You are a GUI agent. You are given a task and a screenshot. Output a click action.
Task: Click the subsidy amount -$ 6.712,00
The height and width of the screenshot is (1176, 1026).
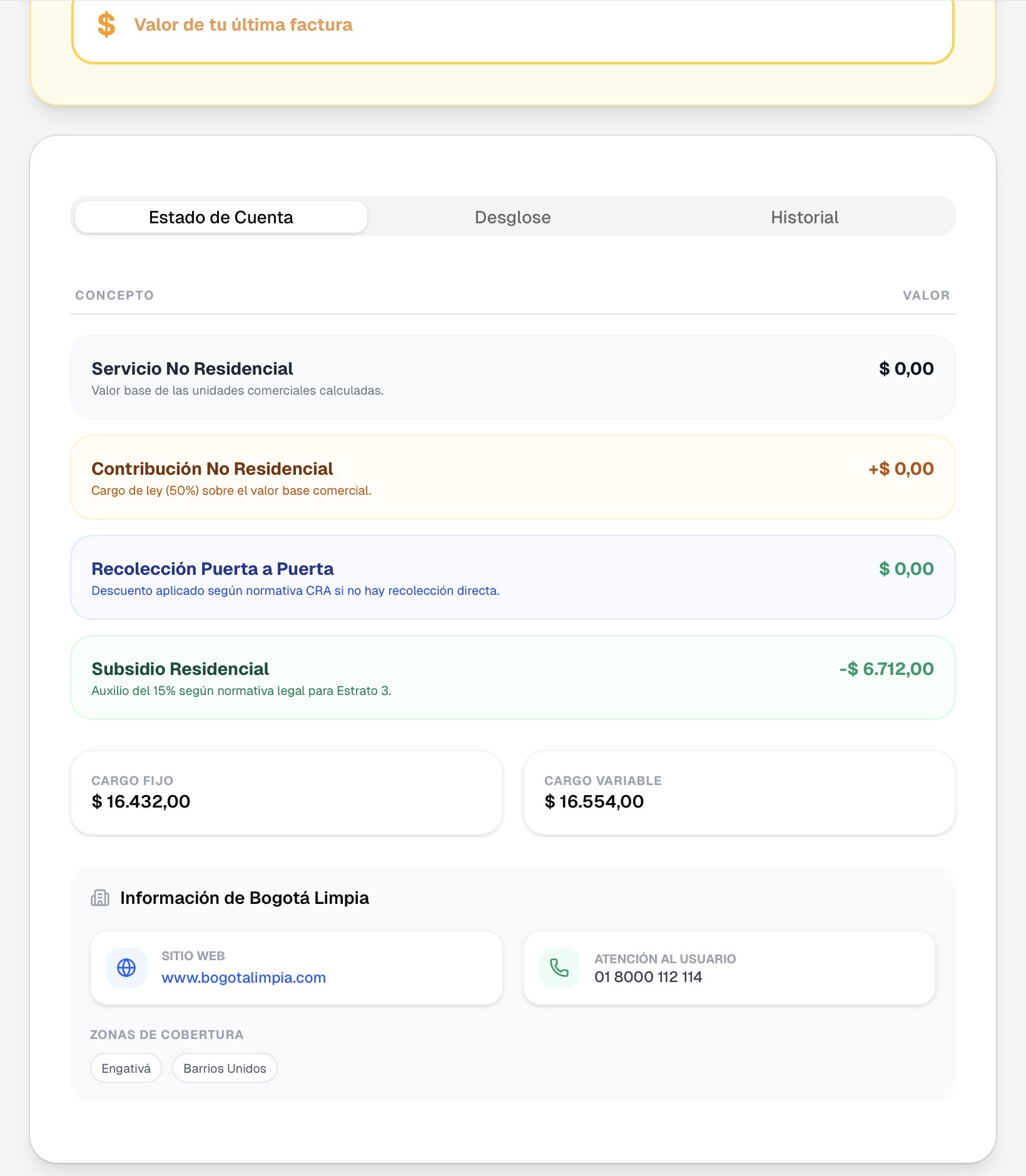(x=886, y=669)
